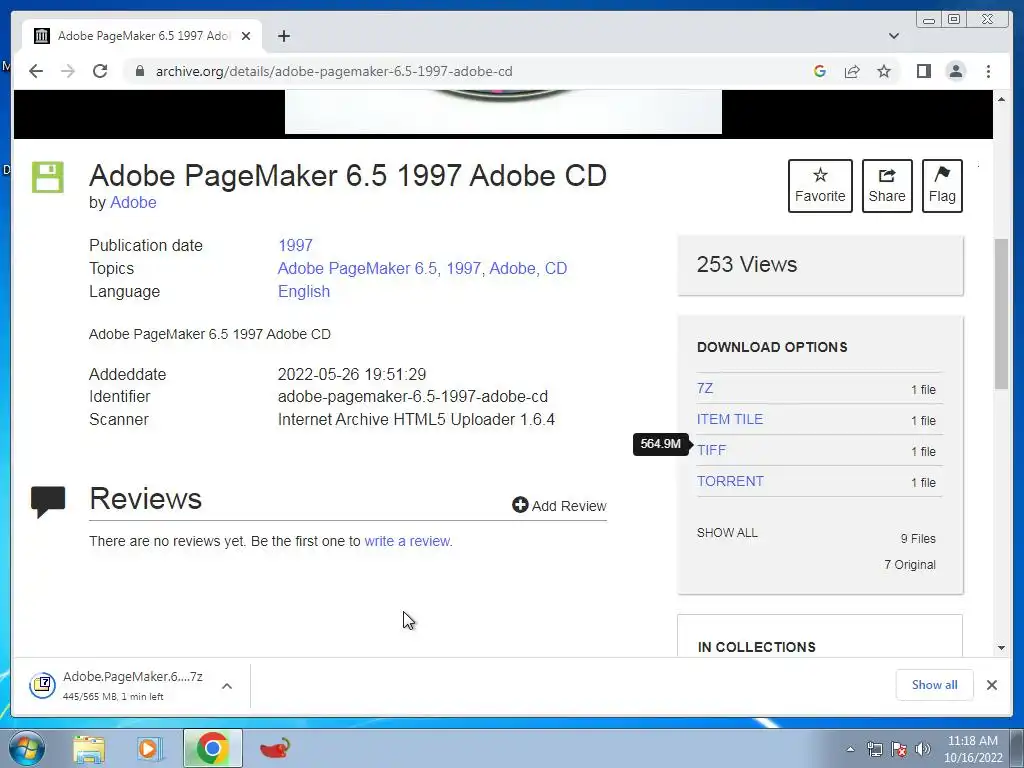The image size is (1024, 768).
Task: Open a new browser tab
Action: click(283, 36)
